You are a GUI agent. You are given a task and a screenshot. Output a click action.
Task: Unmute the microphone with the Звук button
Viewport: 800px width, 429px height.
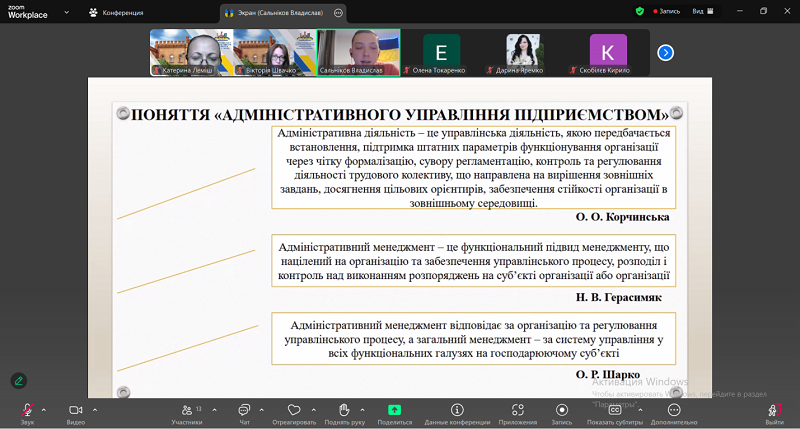coord(27,414)
